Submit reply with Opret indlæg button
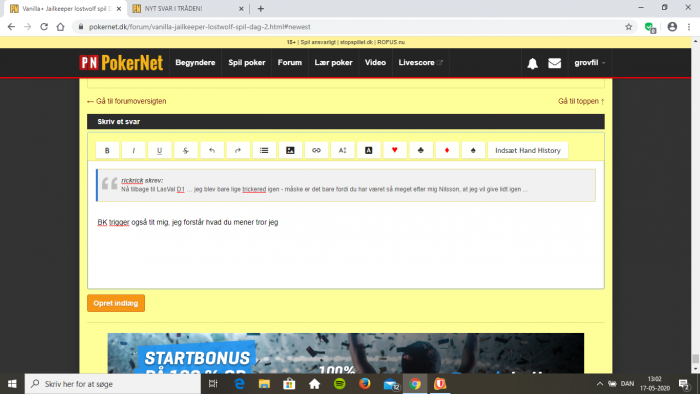Image resolution: width=700 pixels, height=394 pixels. point(116,303)
